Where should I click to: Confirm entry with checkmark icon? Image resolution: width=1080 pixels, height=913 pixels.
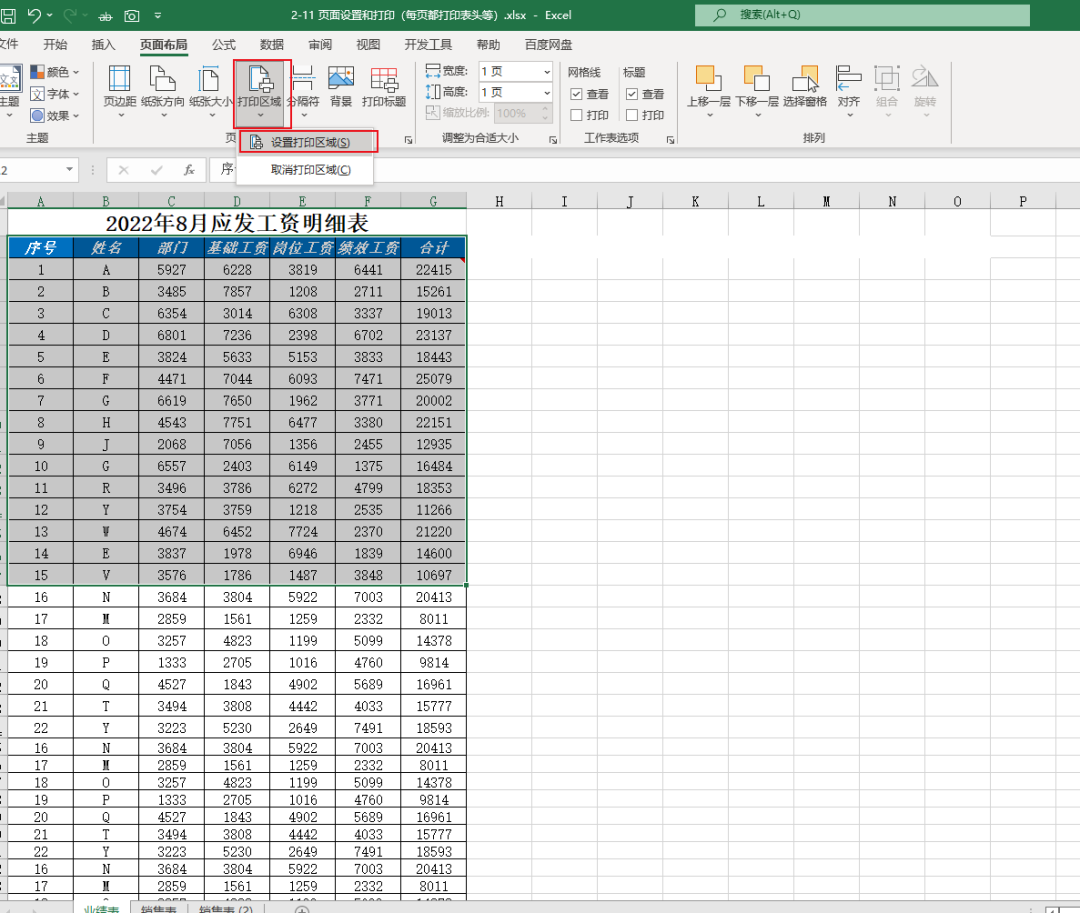pos(156,169)
